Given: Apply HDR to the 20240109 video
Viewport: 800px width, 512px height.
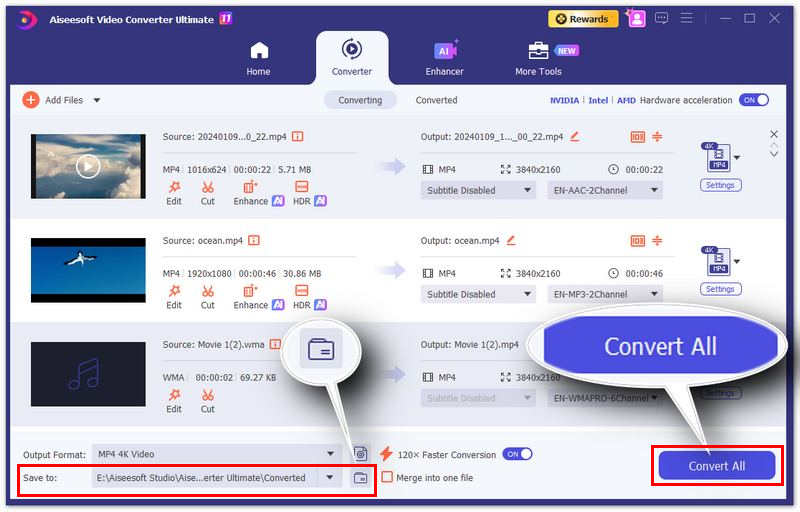Looking at the screenshot, I should 309,193.
